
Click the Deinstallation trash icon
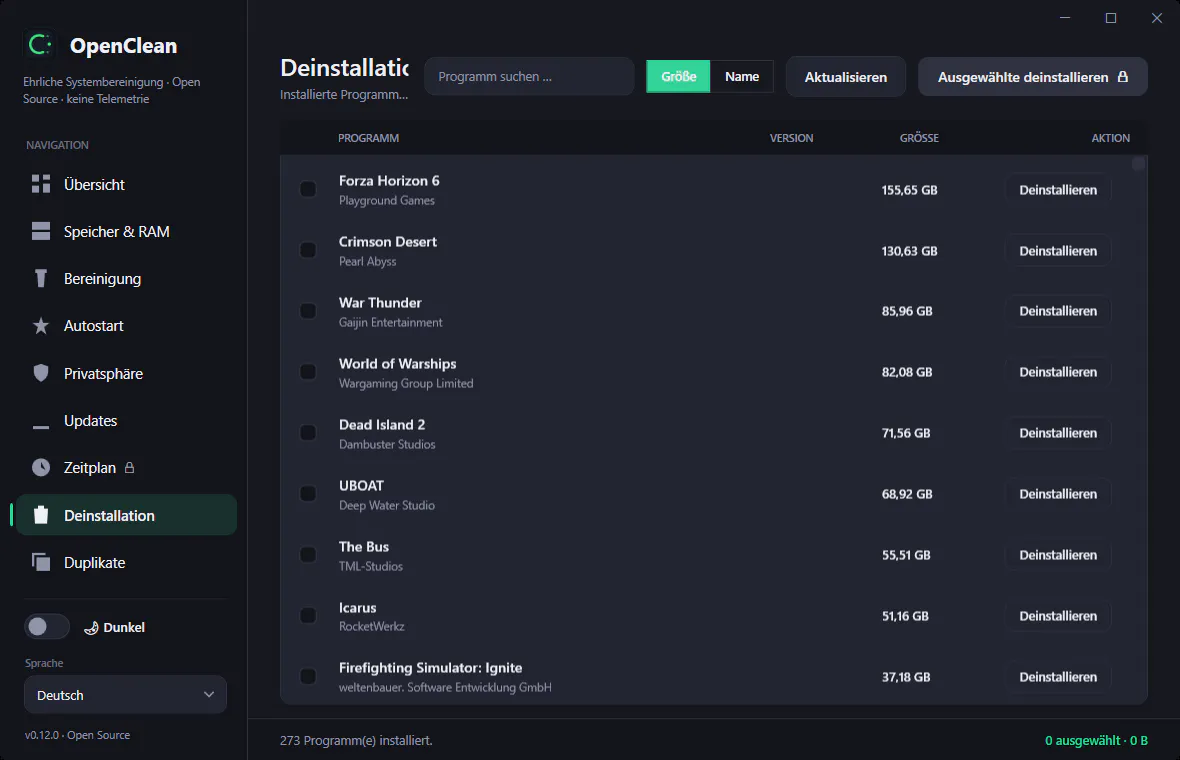tap(41, 515)
